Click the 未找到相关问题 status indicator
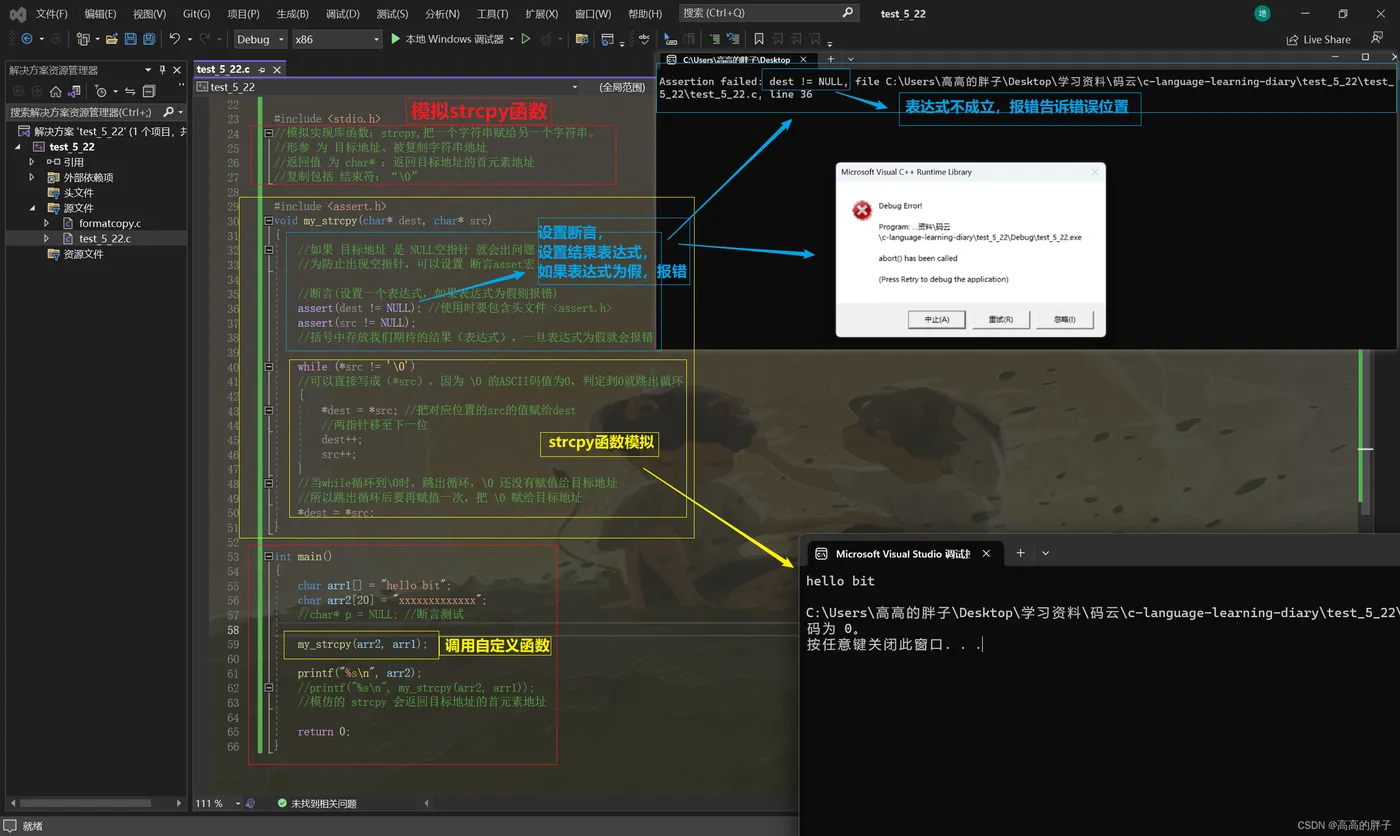 317,803
